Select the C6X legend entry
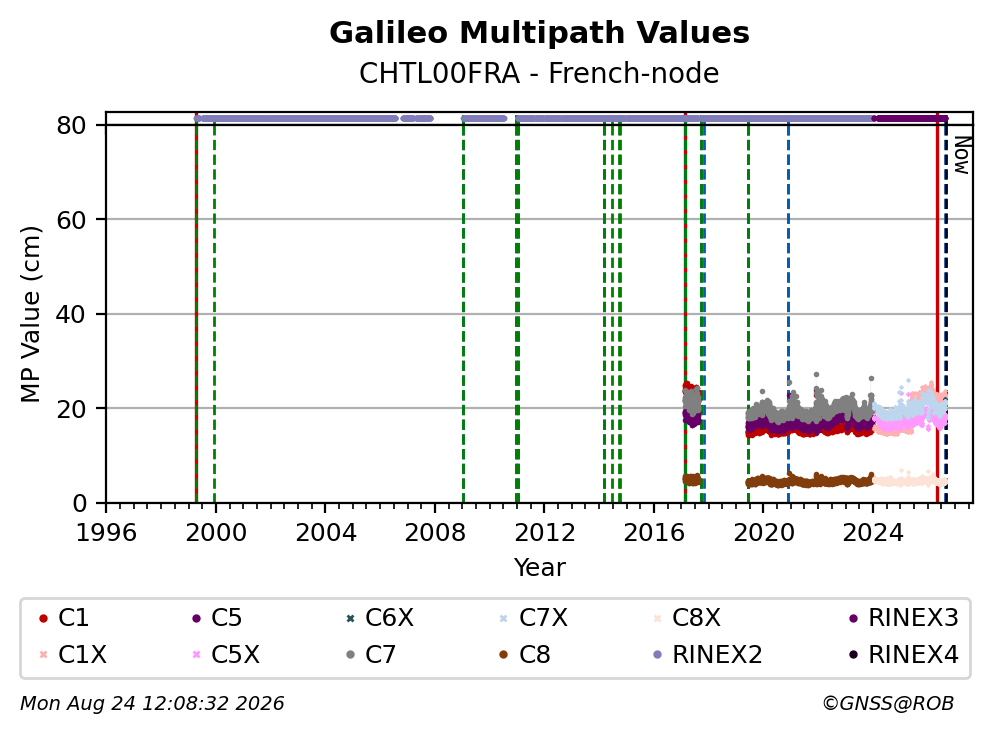 tap(381, 618)
